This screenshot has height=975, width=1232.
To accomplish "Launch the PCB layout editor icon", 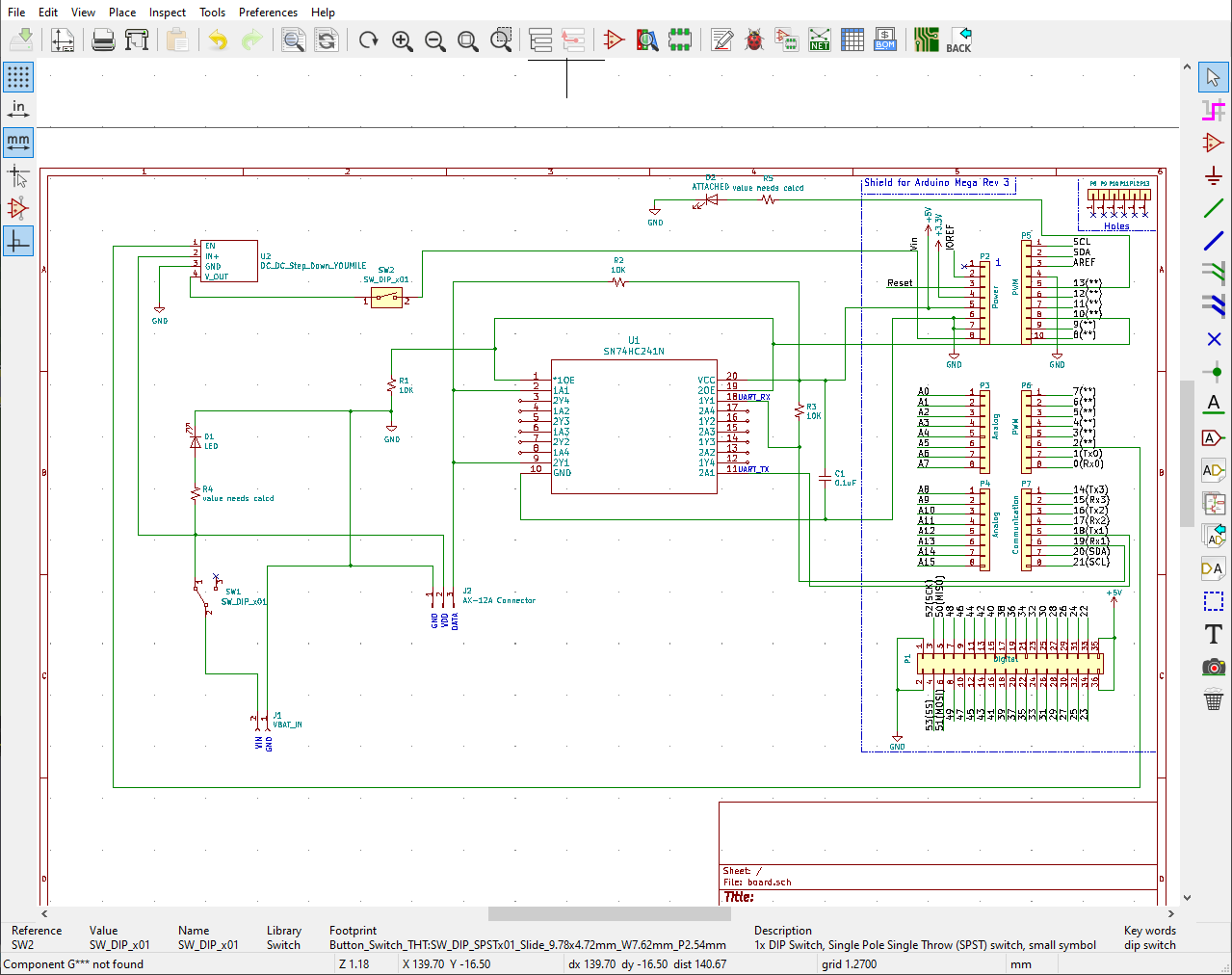I will tap(927, 40).
